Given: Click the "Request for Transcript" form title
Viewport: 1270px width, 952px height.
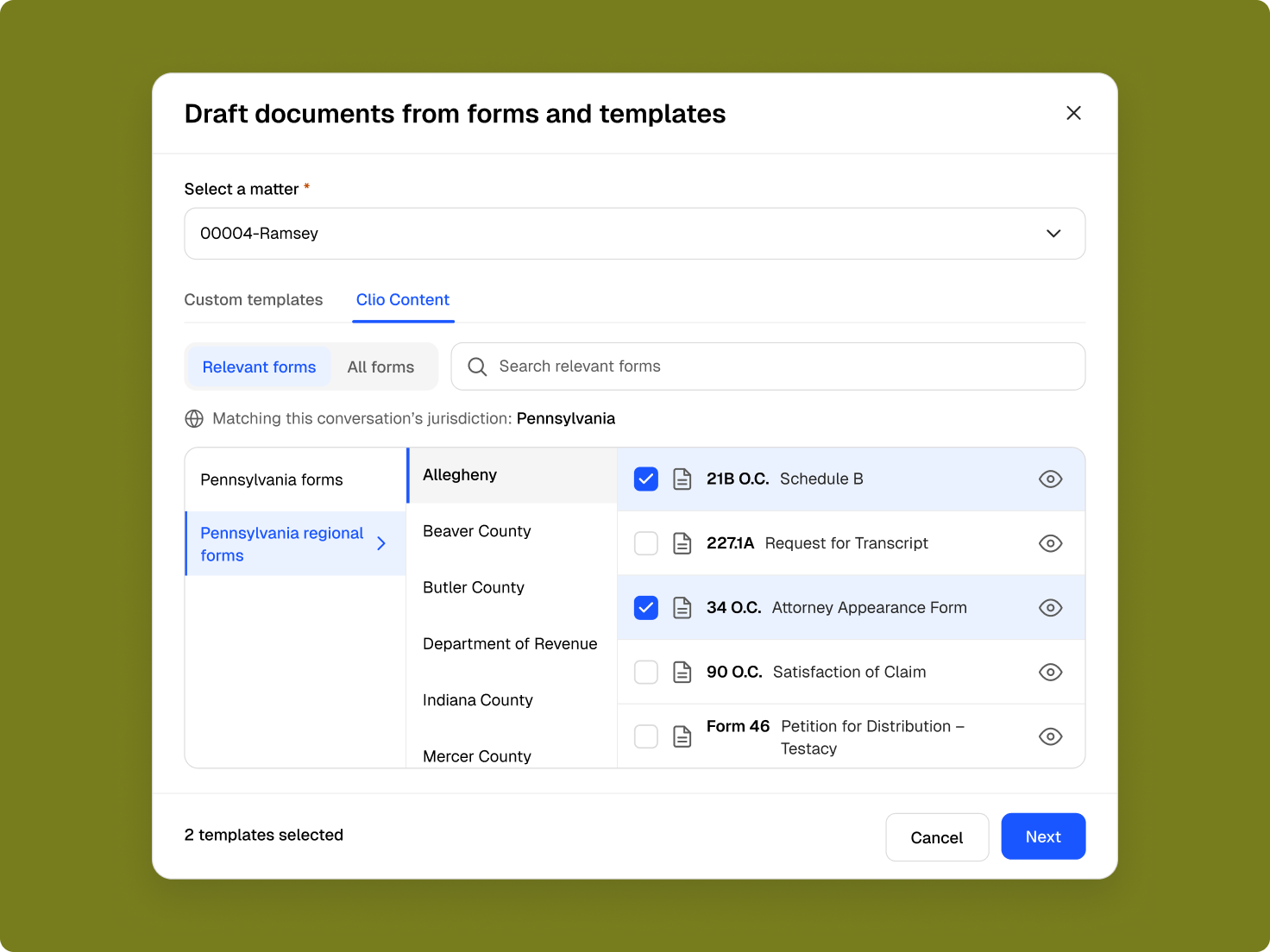Looking at the screenshot, I should point(846,543).
